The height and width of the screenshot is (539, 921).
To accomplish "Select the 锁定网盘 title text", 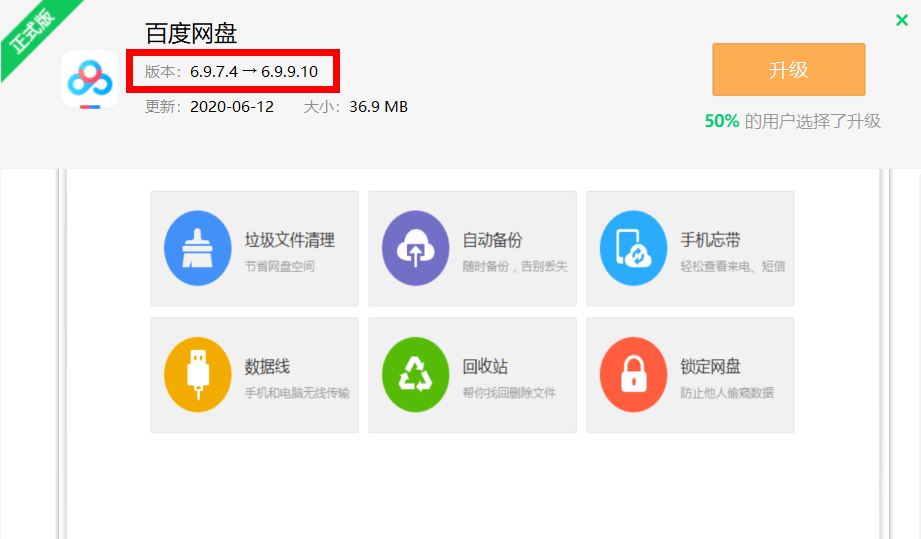I will tap(710, 367).
